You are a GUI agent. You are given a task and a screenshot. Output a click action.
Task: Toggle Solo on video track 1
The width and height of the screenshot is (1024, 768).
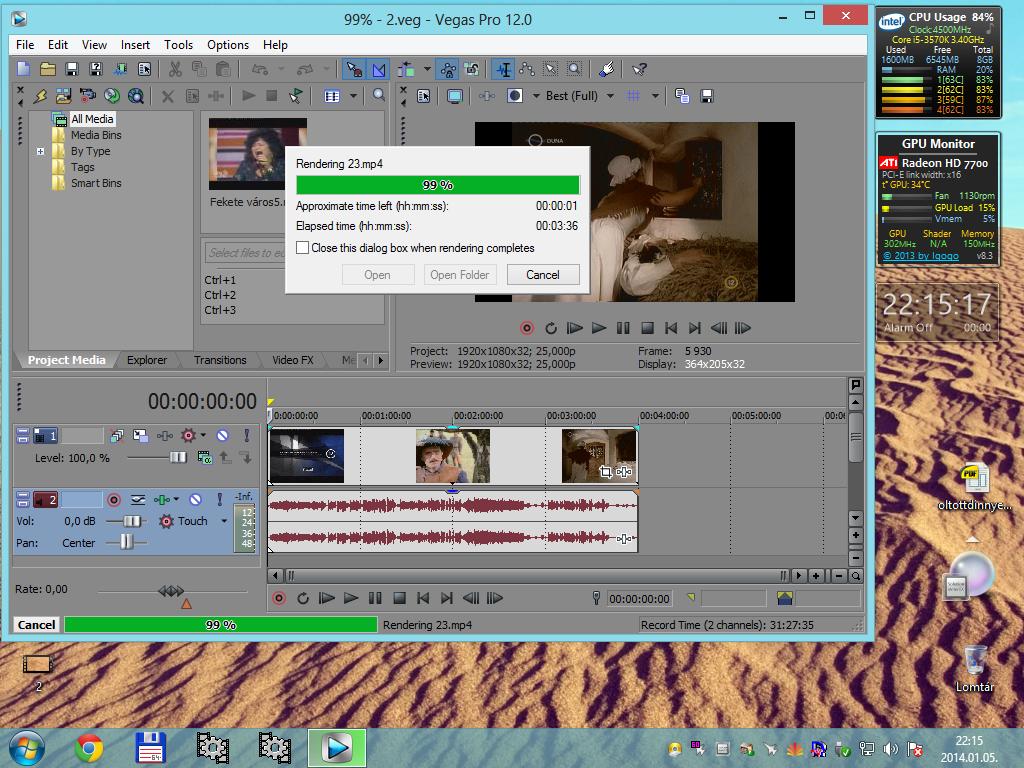[246, 435]
